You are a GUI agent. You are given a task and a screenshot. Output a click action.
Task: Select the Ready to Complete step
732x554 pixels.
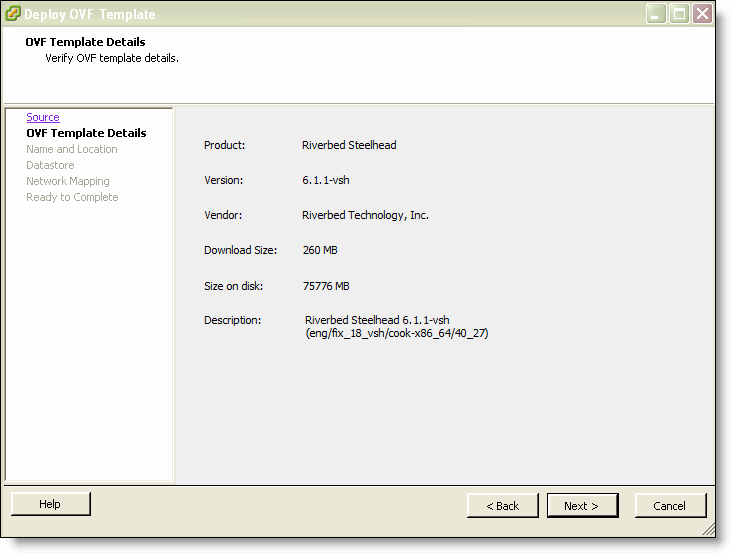72,197
